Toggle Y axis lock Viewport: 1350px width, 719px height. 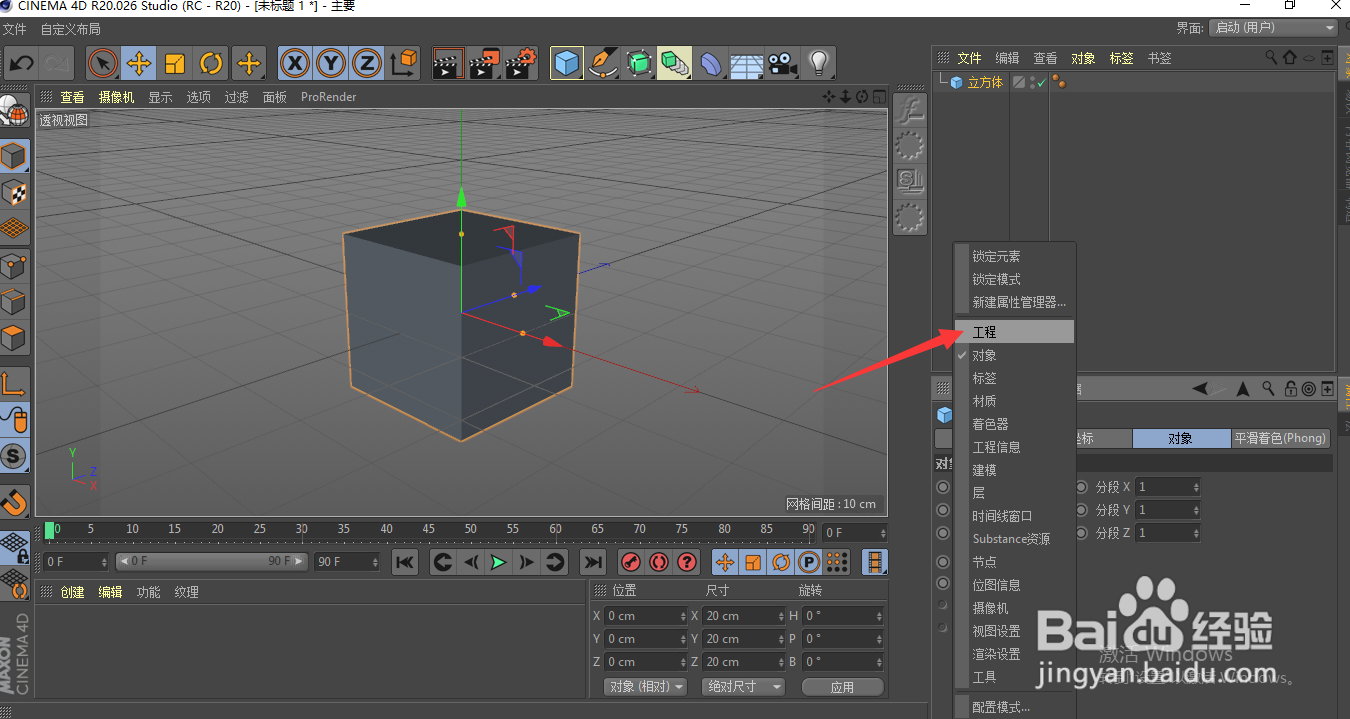pos(331,64)
